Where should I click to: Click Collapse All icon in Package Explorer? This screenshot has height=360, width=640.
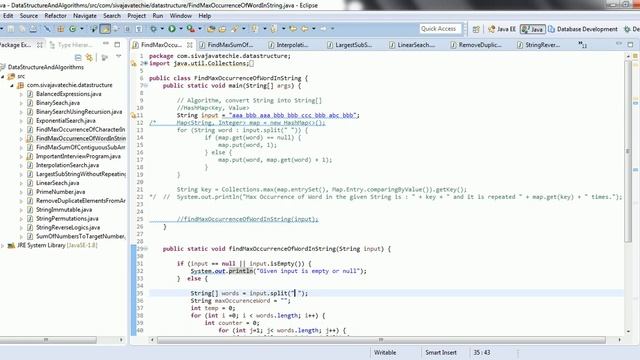tap(78, 58)
